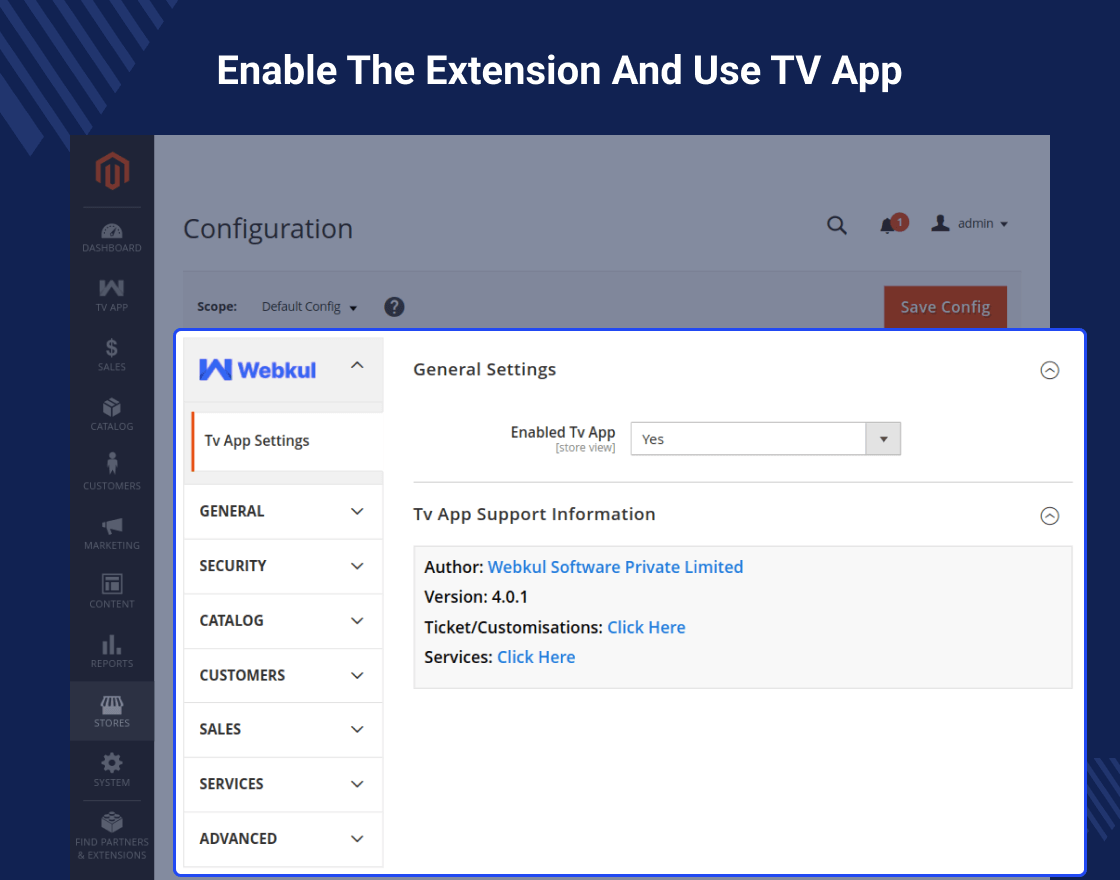This screenshot has width=1120, height=880.
Task: Expand the SERVICES config group
Action: (x=283, y=784)
